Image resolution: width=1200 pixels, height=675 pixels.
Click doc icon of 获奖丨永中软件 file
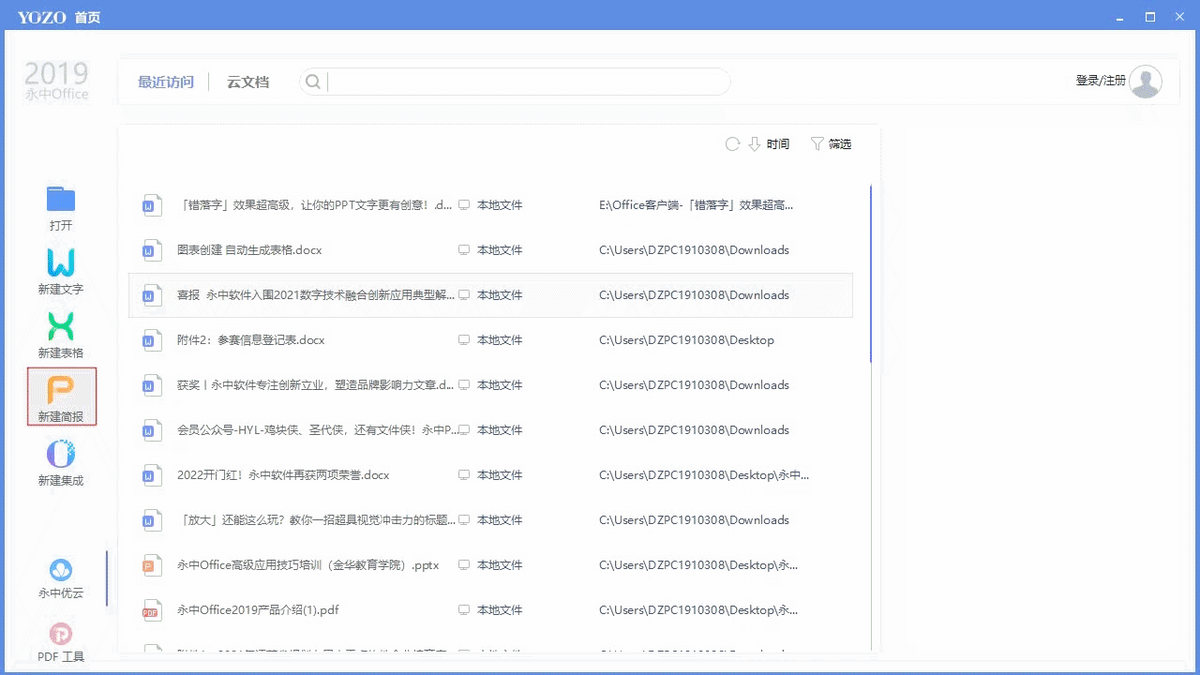[x=151, y=385]
